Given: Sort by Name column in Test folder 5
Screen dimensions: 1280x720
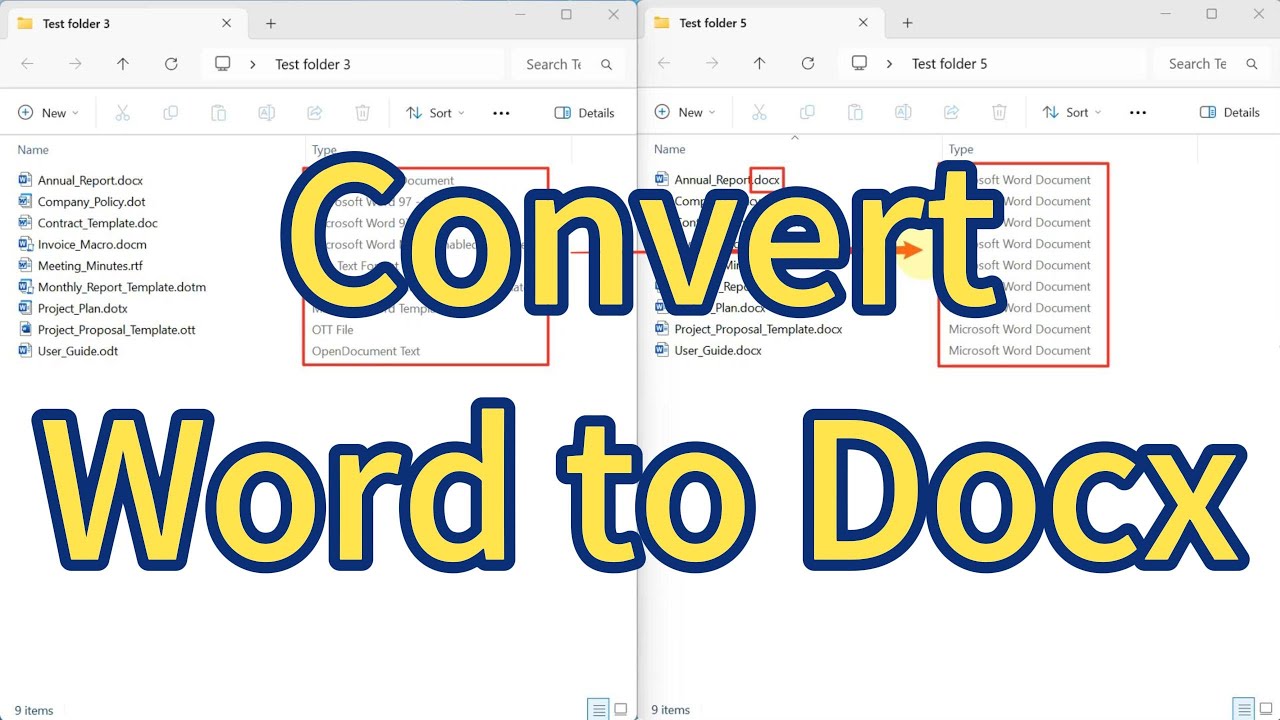Looking at the screenshot, I should tap(669, 149).
